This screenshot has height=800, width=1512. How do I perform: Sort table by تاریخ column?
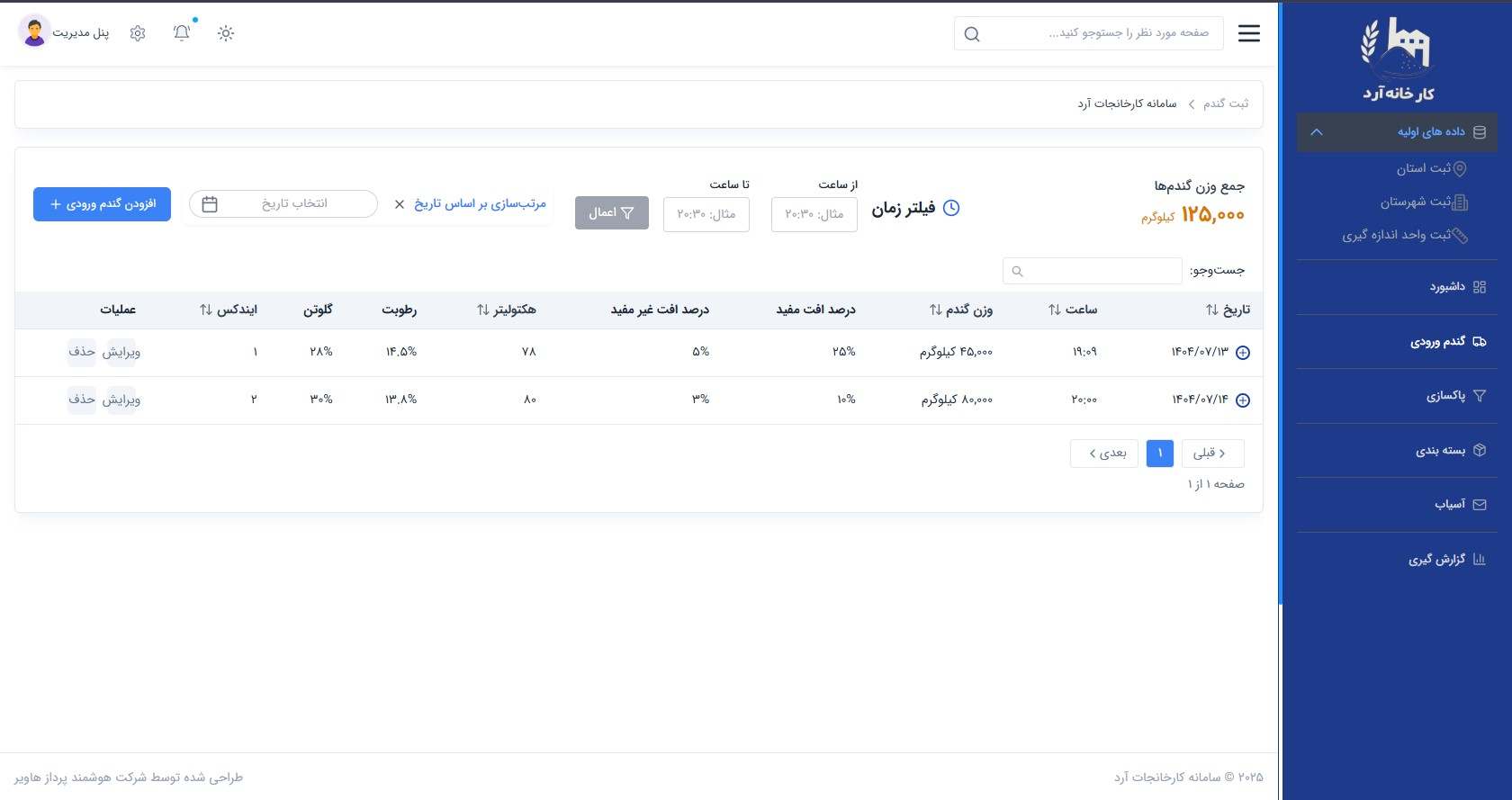tap(1228, 310)
